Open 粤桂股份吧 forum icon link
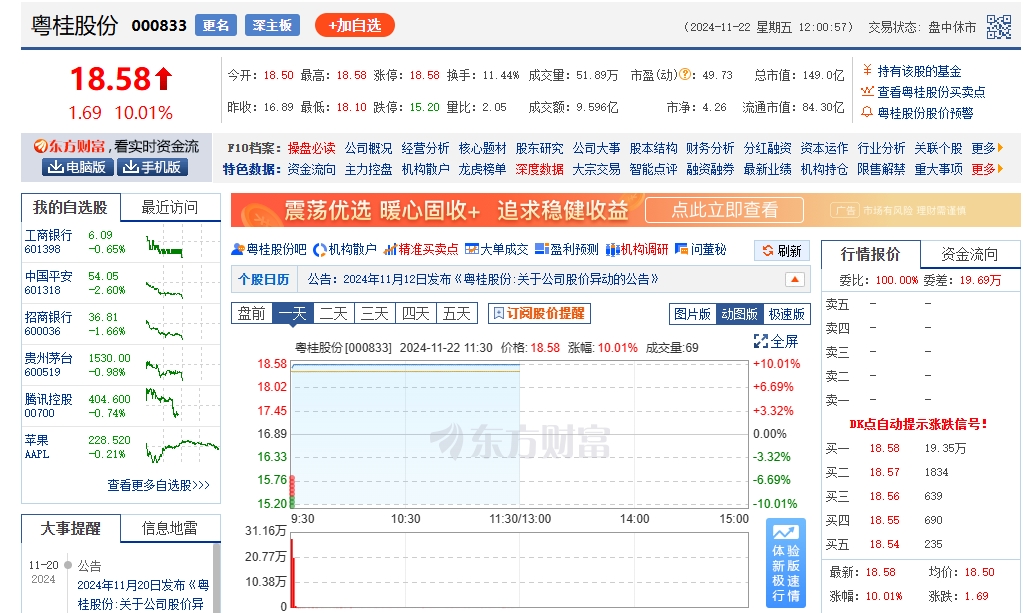This screenshot has width=1030, height=613. click(x=269, y=249)
